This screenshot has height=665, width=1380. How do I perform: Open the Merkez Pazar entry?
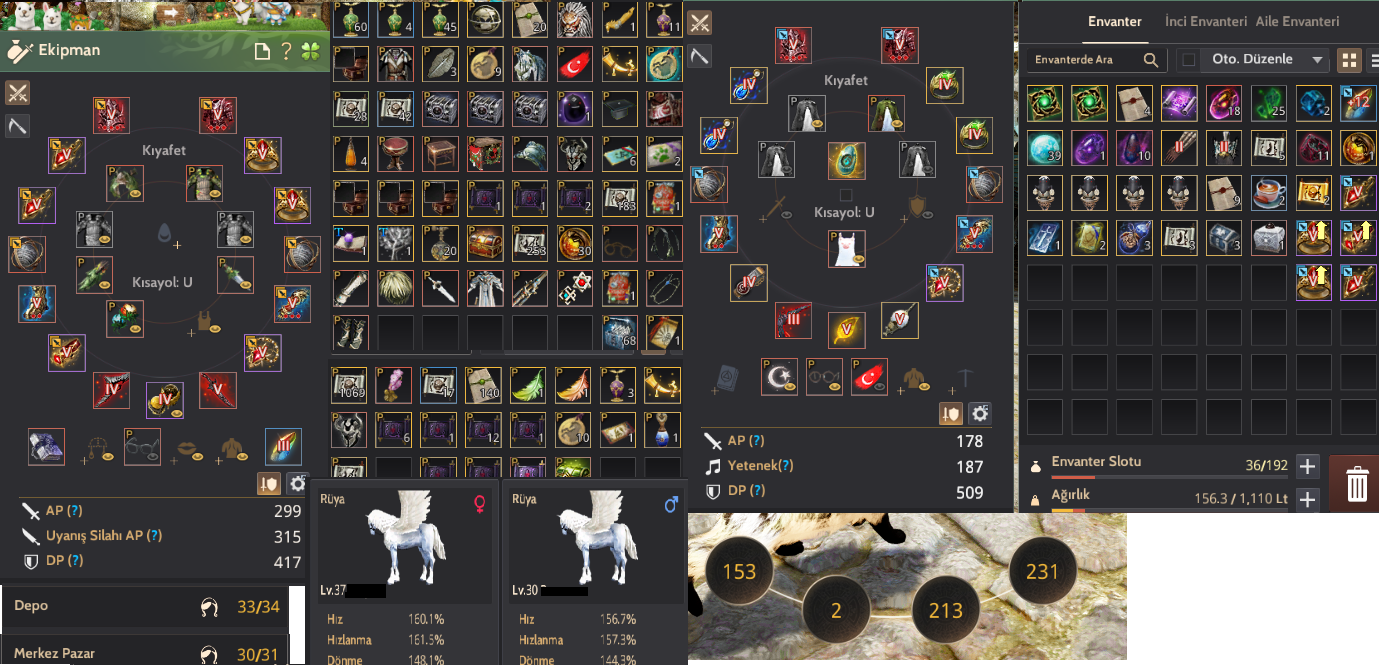click(145, 653)
